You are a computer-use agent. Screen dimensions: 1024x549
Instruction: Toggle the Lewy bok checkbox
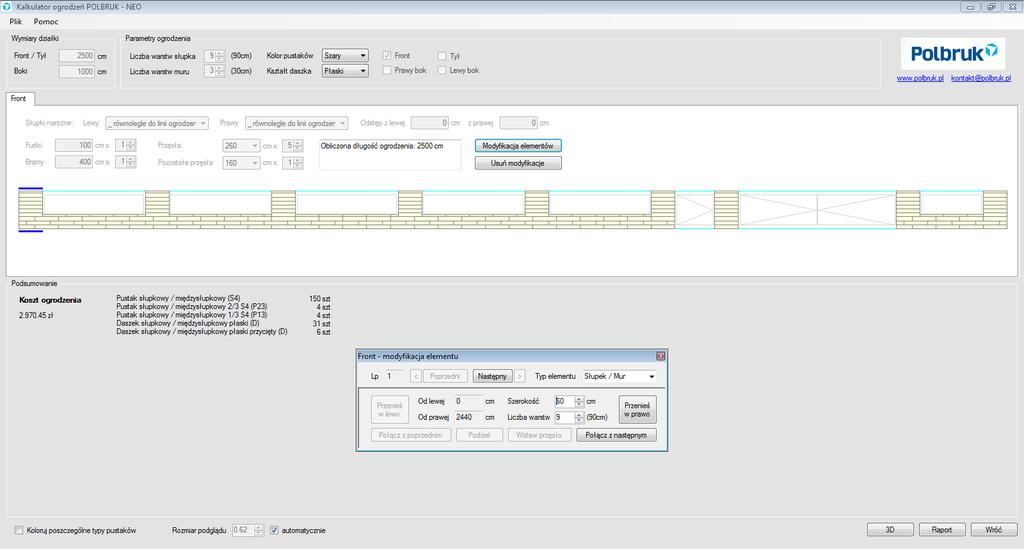point(442,70)
